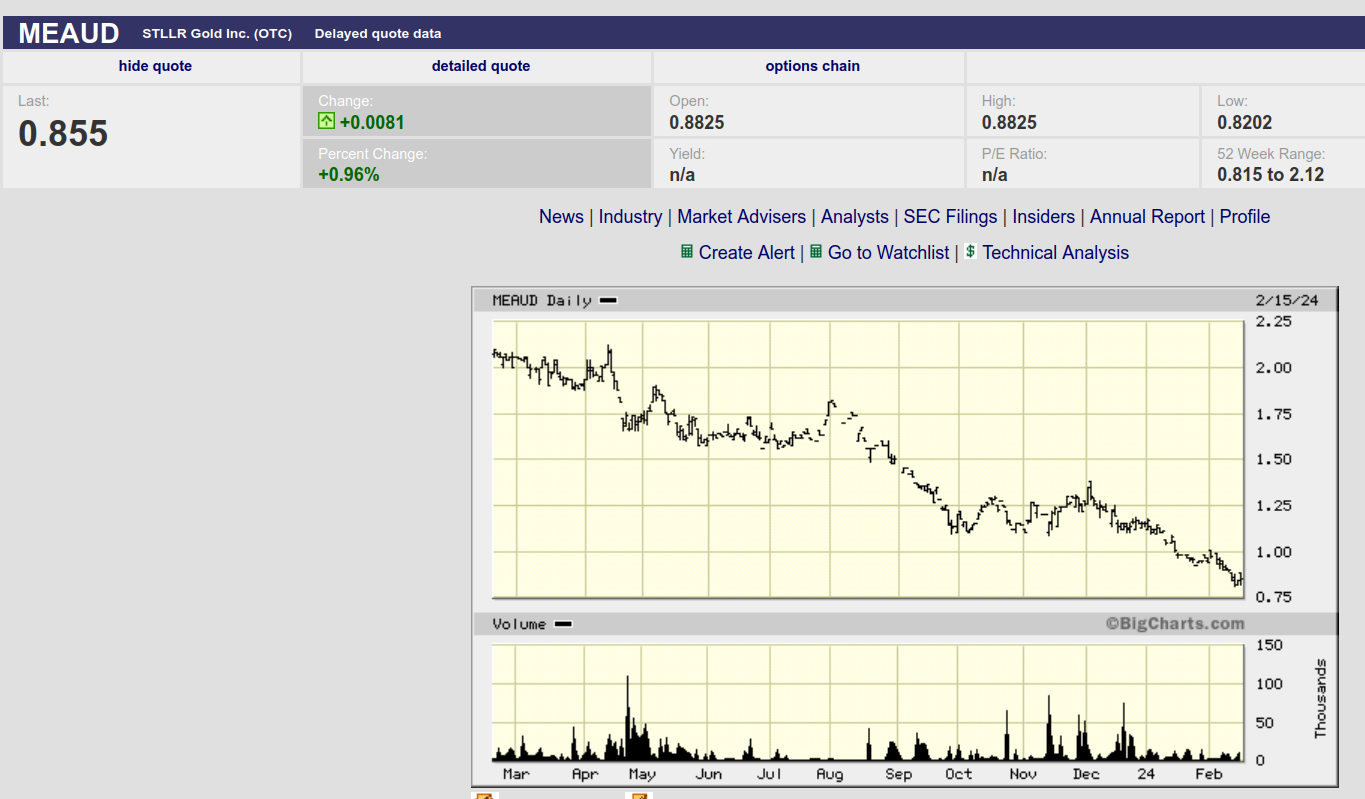Go to the Industry page
The height and width of the screenshot is (799, 1365).
coord(630,217)
